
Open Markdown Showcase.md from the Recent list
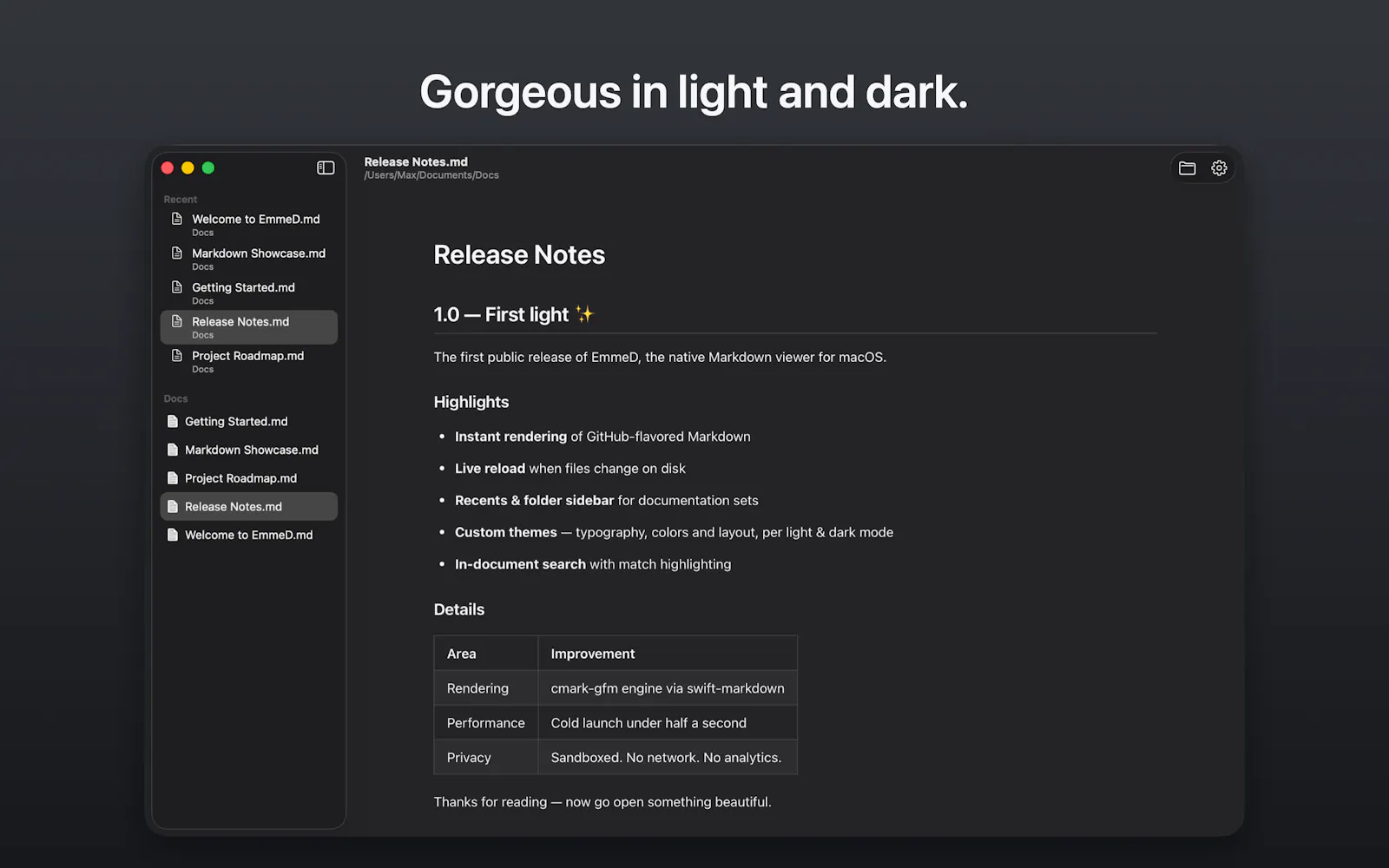pos(249,259)
